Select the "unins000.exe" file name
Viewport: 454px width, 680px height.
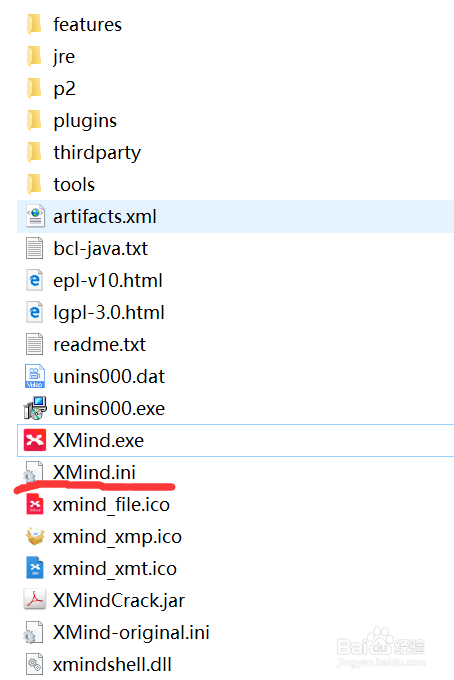click(x=109, y=409)
